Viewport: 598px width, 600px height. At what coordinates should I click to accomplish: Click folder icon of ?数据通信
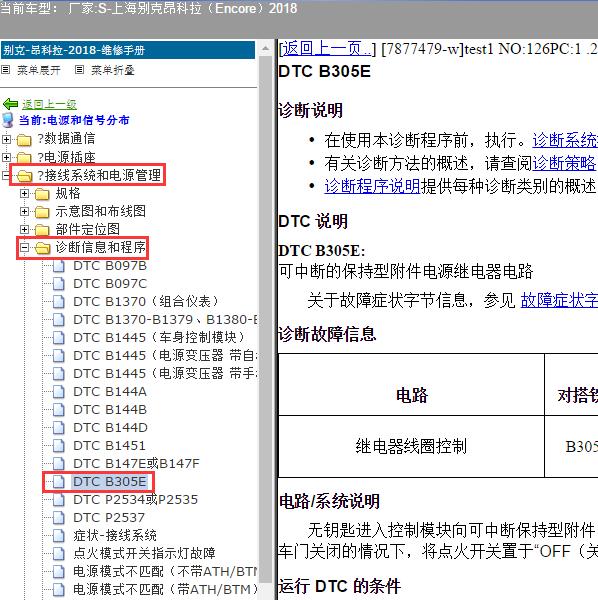tap(24, 140)
